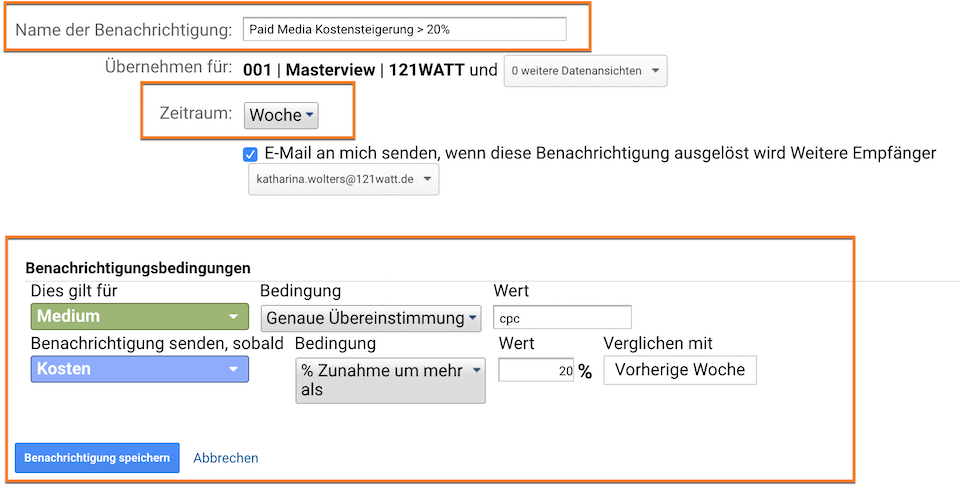Expand the 'Genaue Übereinstimmung' condition dropdown
This screenshot has width=960, height=490.
(370, 318)
